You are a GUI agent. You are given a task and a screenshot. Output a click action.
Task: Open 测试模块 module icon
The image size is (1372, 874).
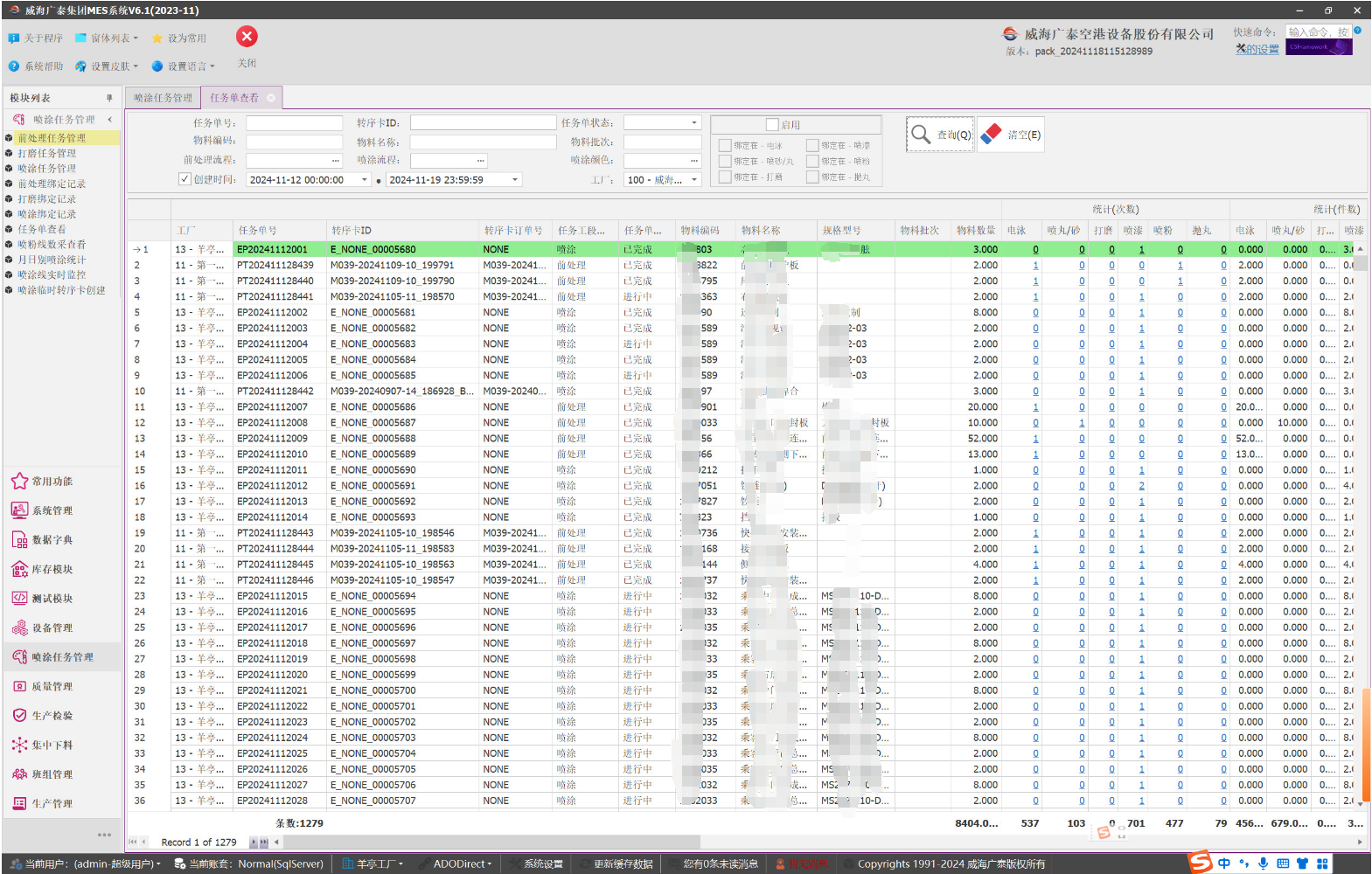19,599
